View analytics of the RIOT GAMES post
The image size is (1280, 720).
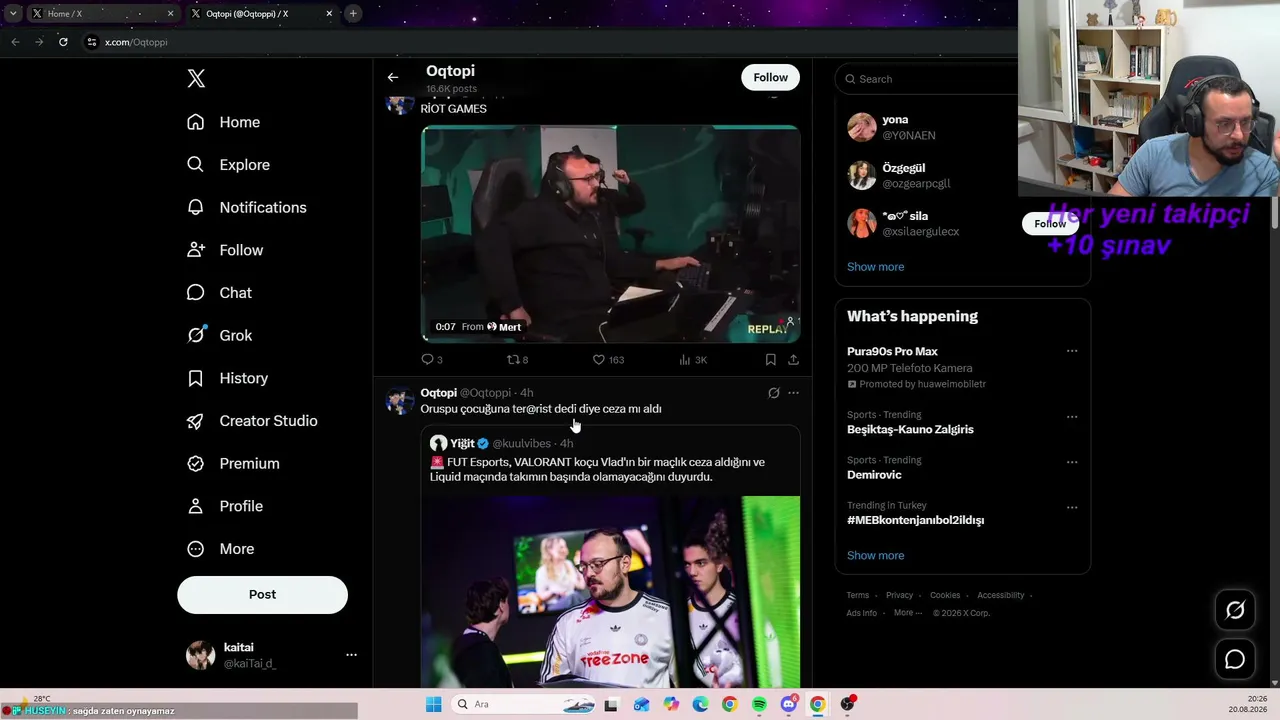click(x=693, y=360)
